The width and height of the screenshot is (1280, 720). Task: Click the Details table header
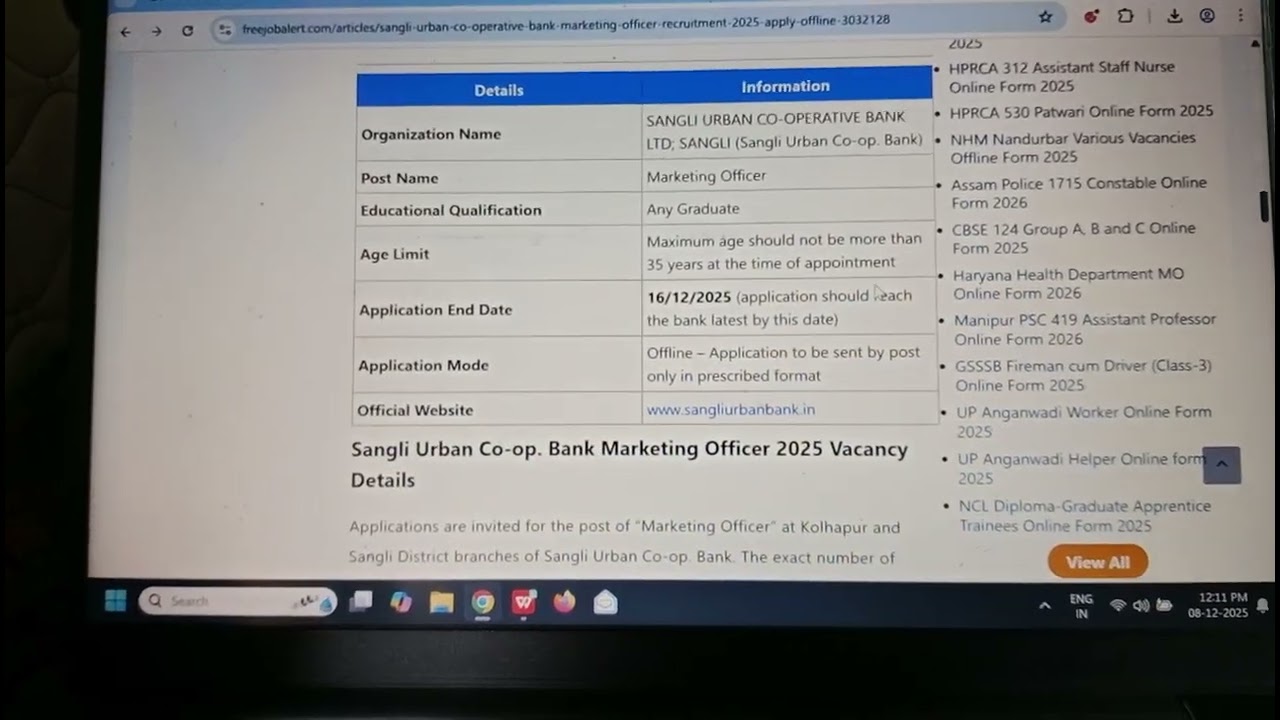coord(499,90)
